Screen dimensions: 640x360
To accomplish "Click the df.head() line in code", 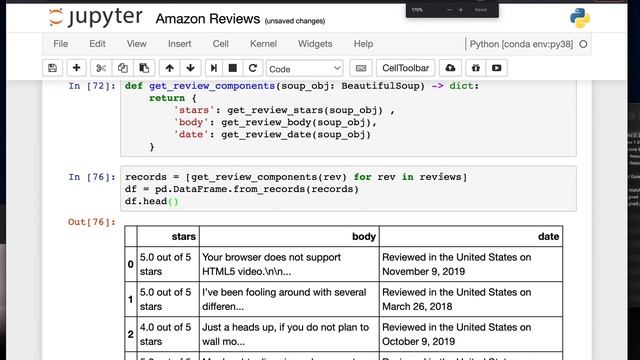I will click(151, 202).
